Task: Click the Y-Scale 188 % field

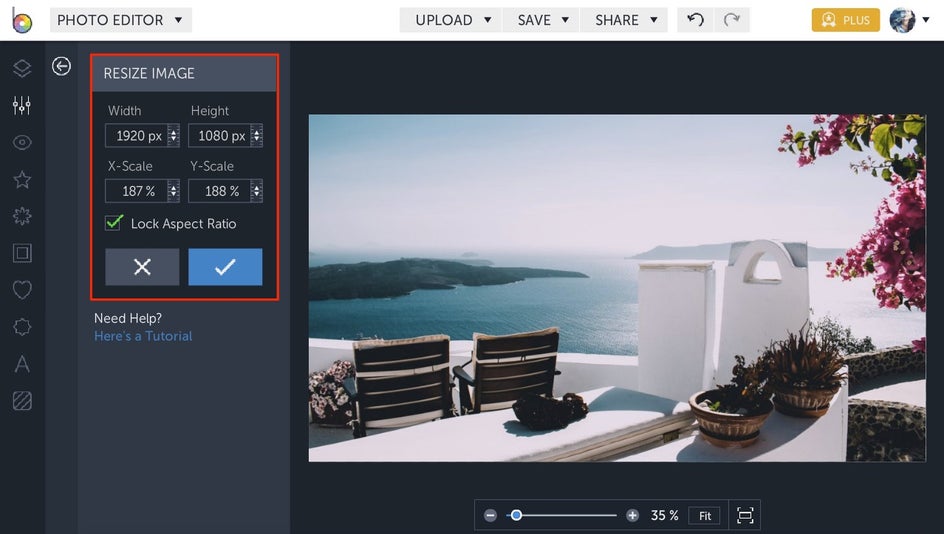Action: tap(225, 191)
